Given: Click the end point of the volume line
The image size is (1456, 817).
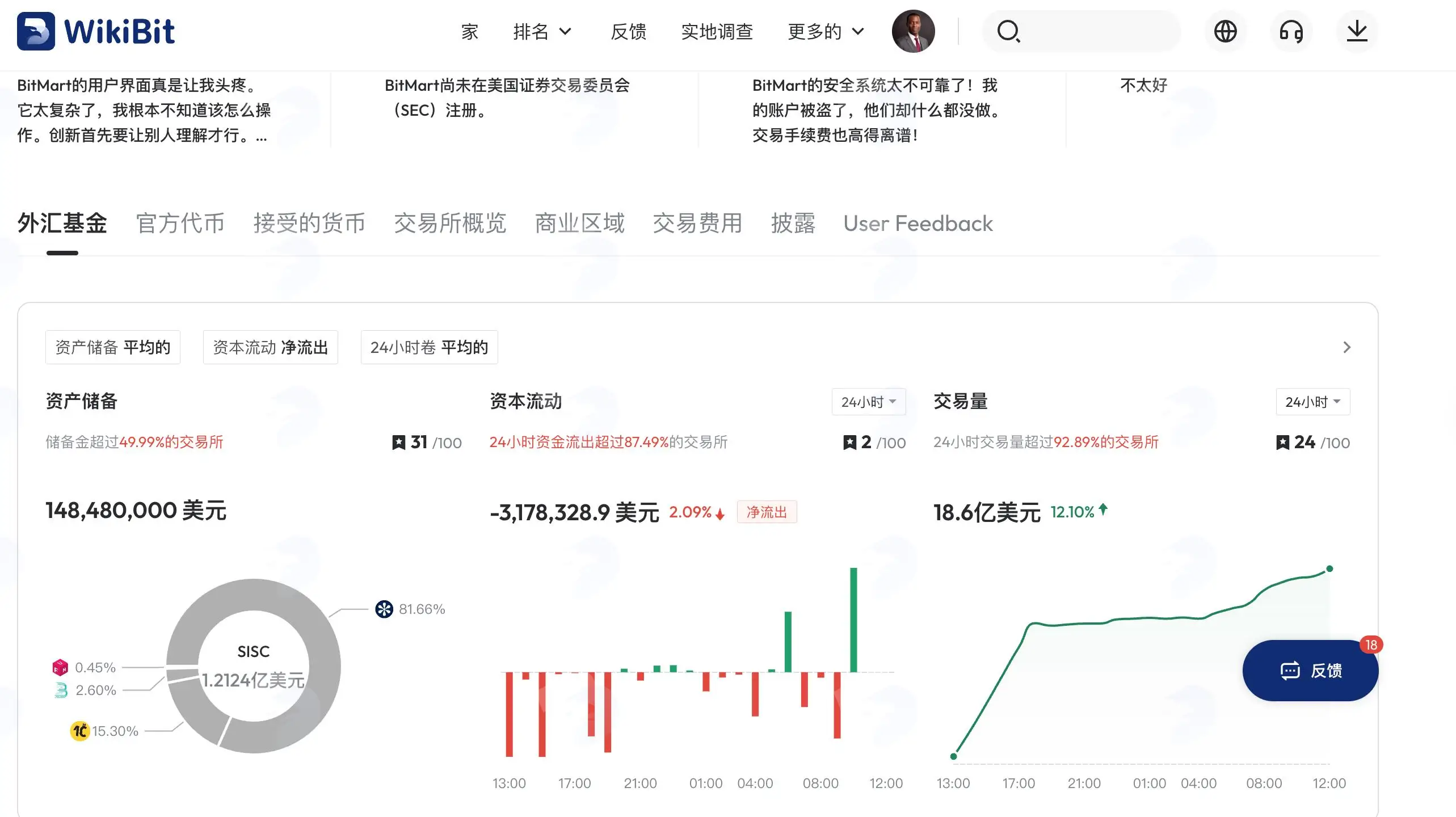Looking at the screenshot, I should click(1329, 568).
